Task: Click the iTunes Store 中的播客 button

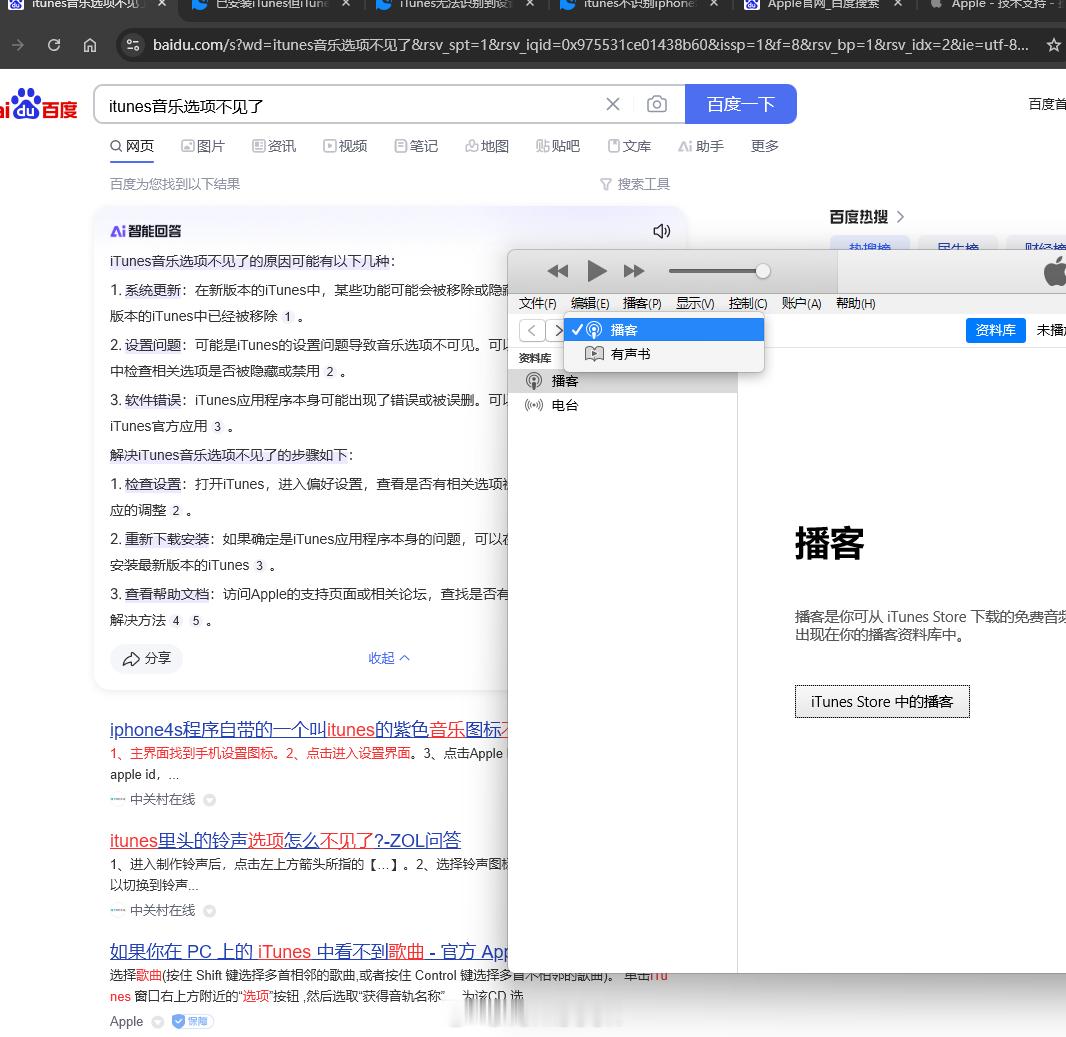Action: [x=882, y=701]
